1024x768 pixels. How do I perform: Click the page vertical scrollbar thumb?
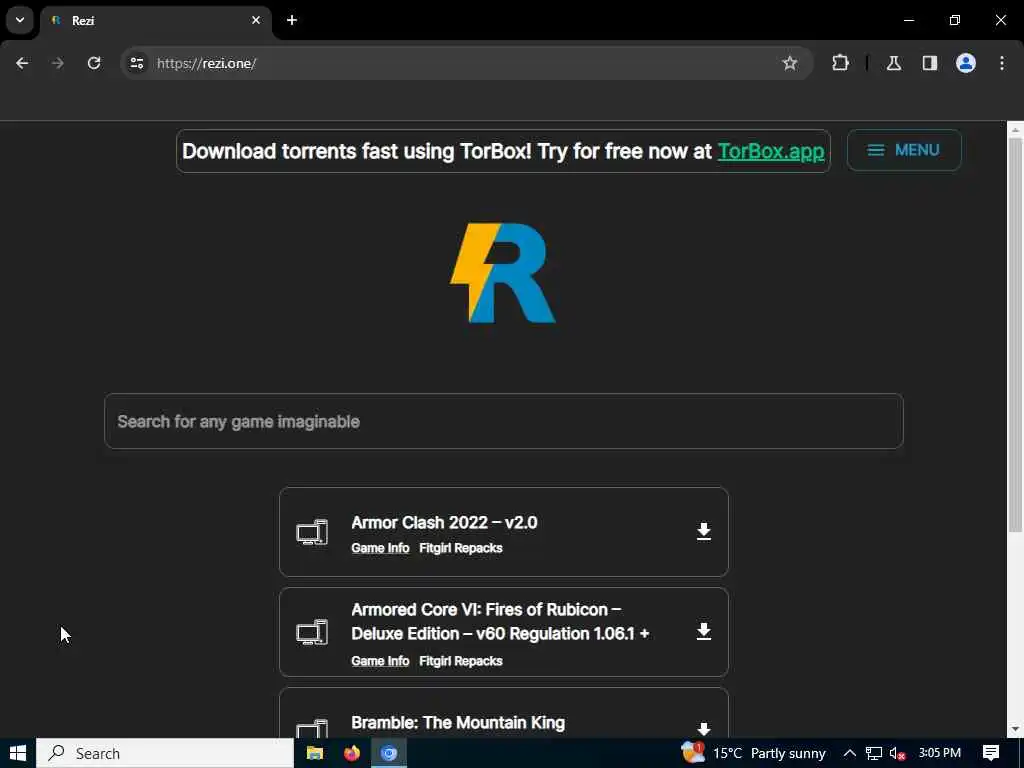point(1015,333)
